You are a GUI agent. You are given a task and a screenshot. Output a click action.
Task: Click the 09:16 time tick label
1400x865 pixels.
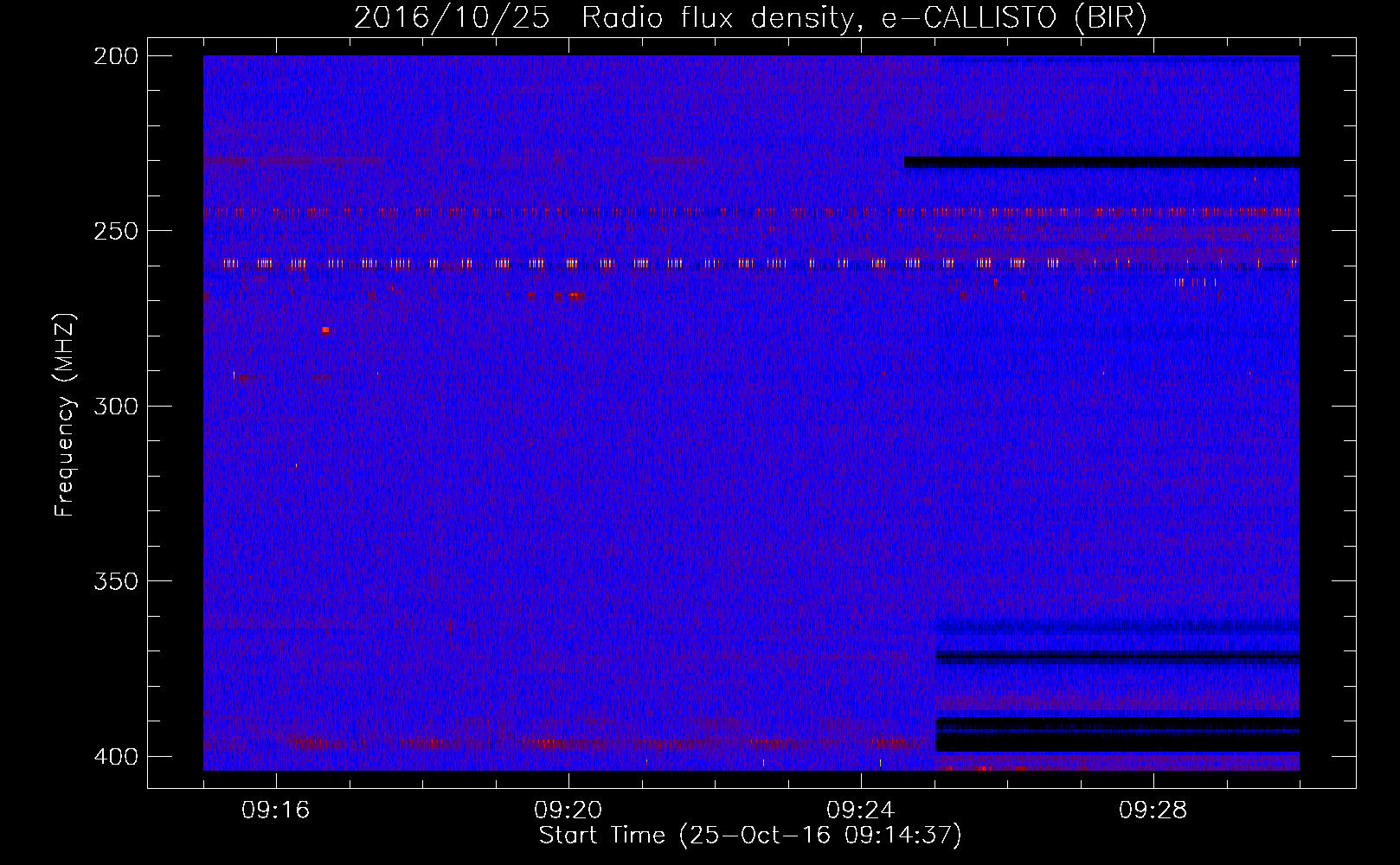pos(276,811)
